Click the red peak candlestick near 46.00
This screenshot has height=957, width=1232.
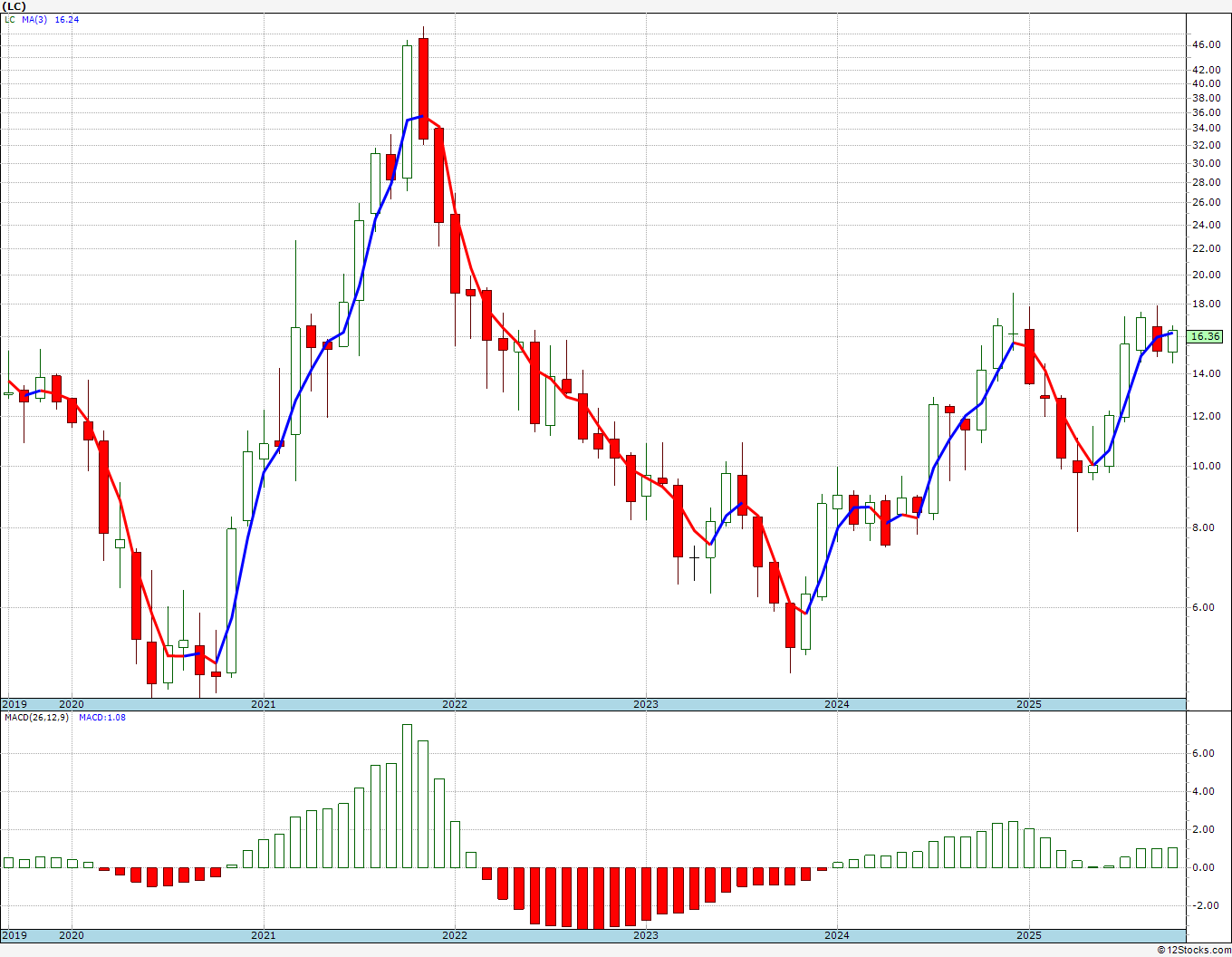coord(423,89)
